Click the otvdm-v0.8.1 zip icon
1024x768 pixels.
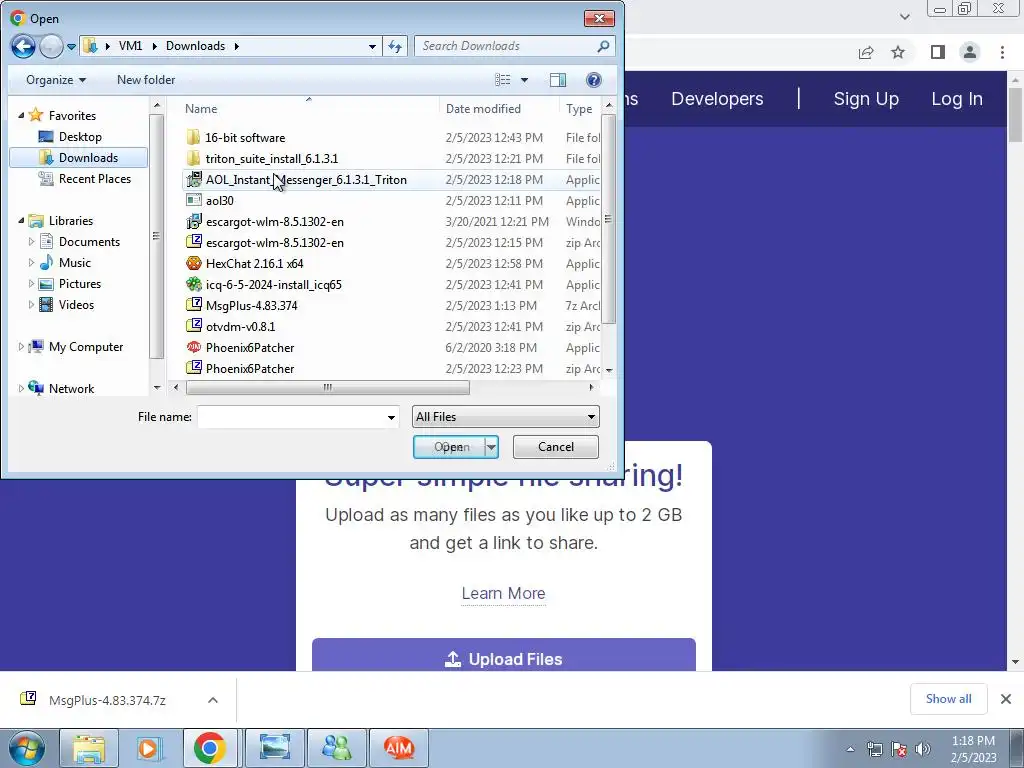194,326
